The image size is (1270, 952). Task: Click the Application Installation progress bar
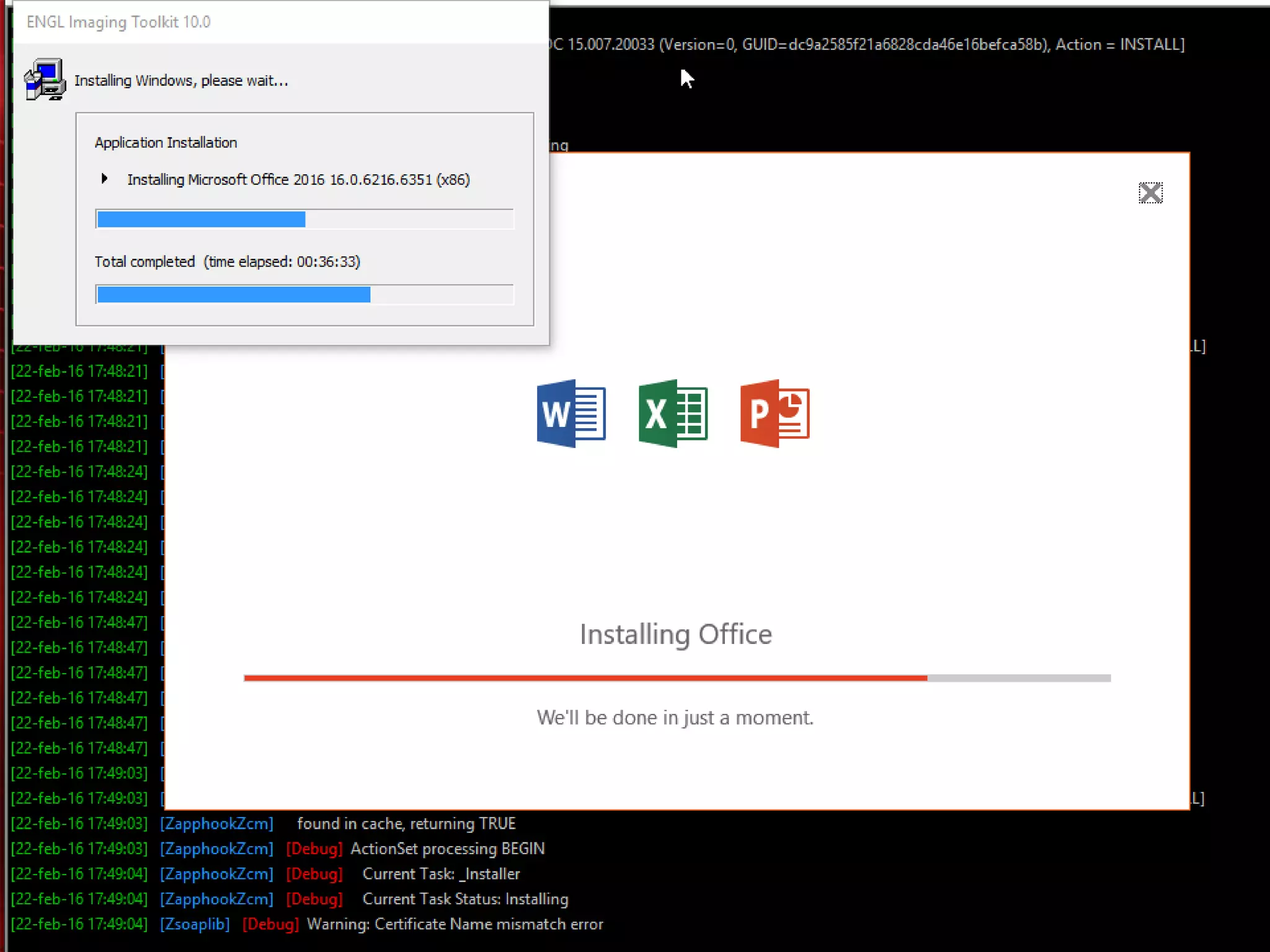coord(304,219)
